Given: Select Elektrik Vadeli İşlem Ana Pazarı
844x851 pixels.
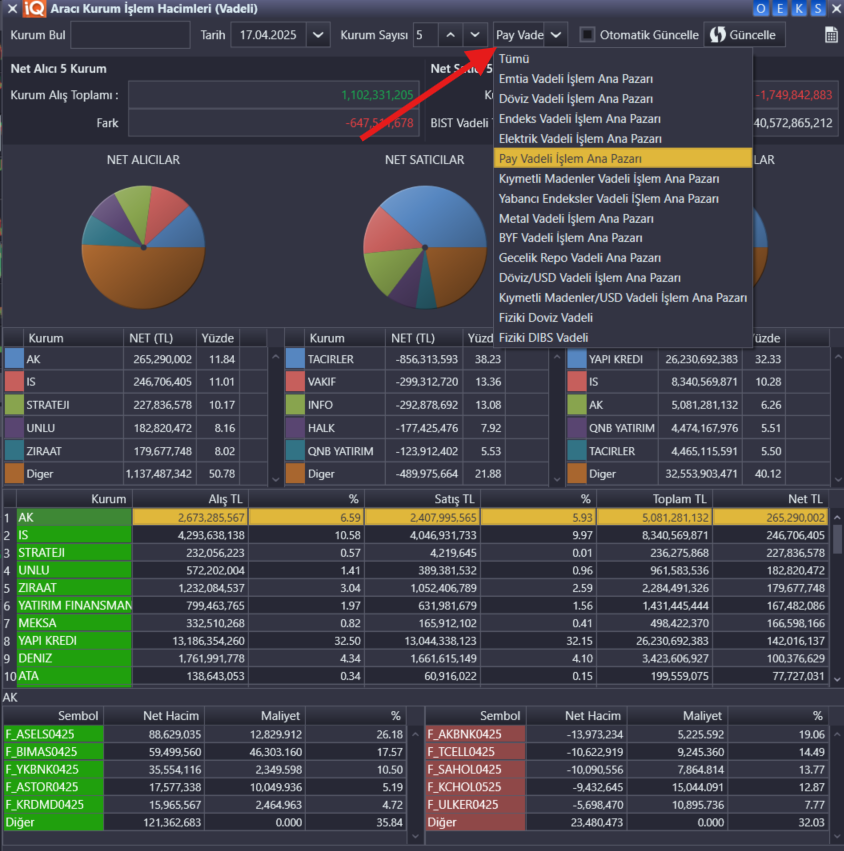Looking at the screenshot, I should coord(623,139).
